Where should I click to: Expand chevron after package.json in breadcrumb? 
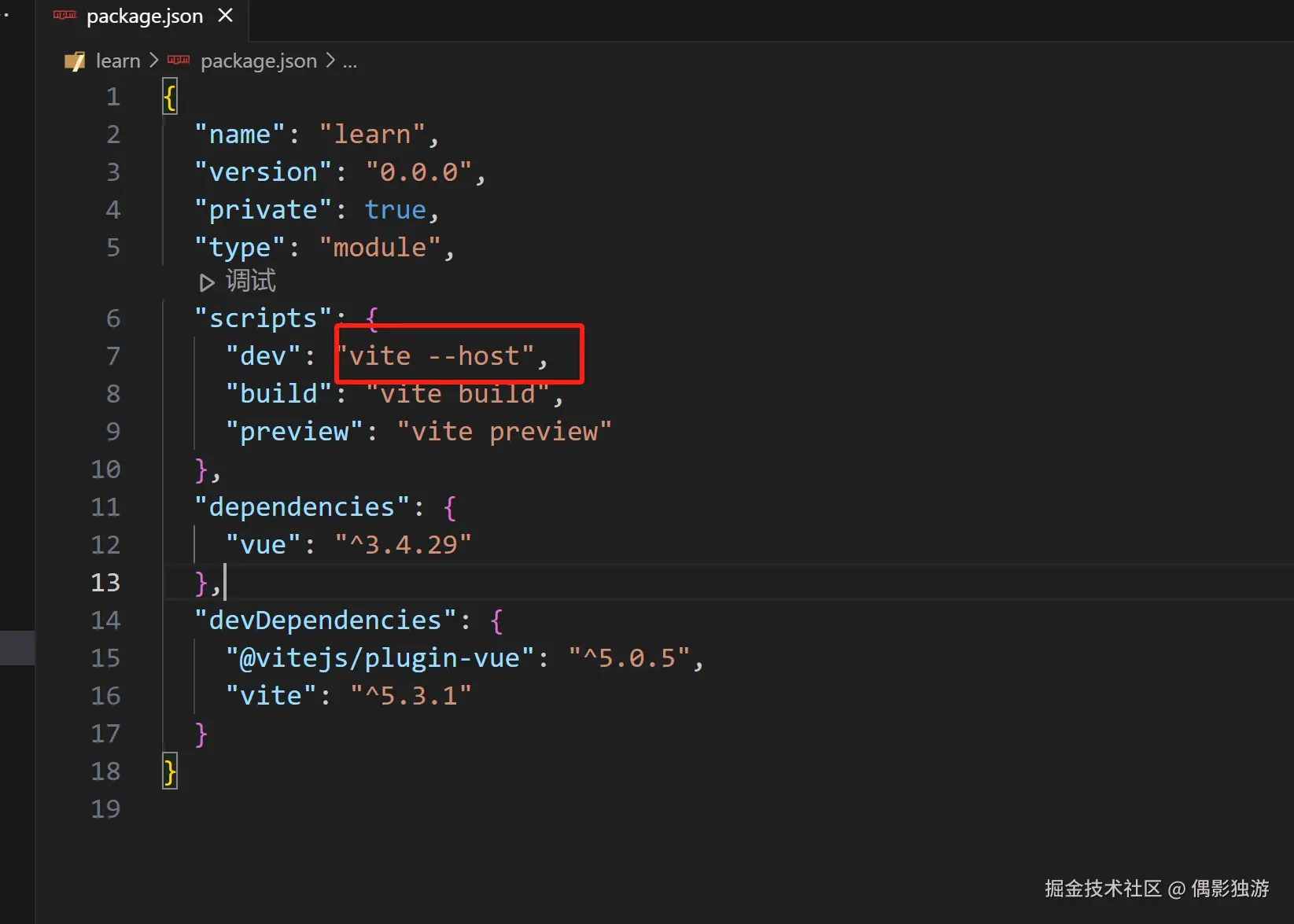click(330, 61)
